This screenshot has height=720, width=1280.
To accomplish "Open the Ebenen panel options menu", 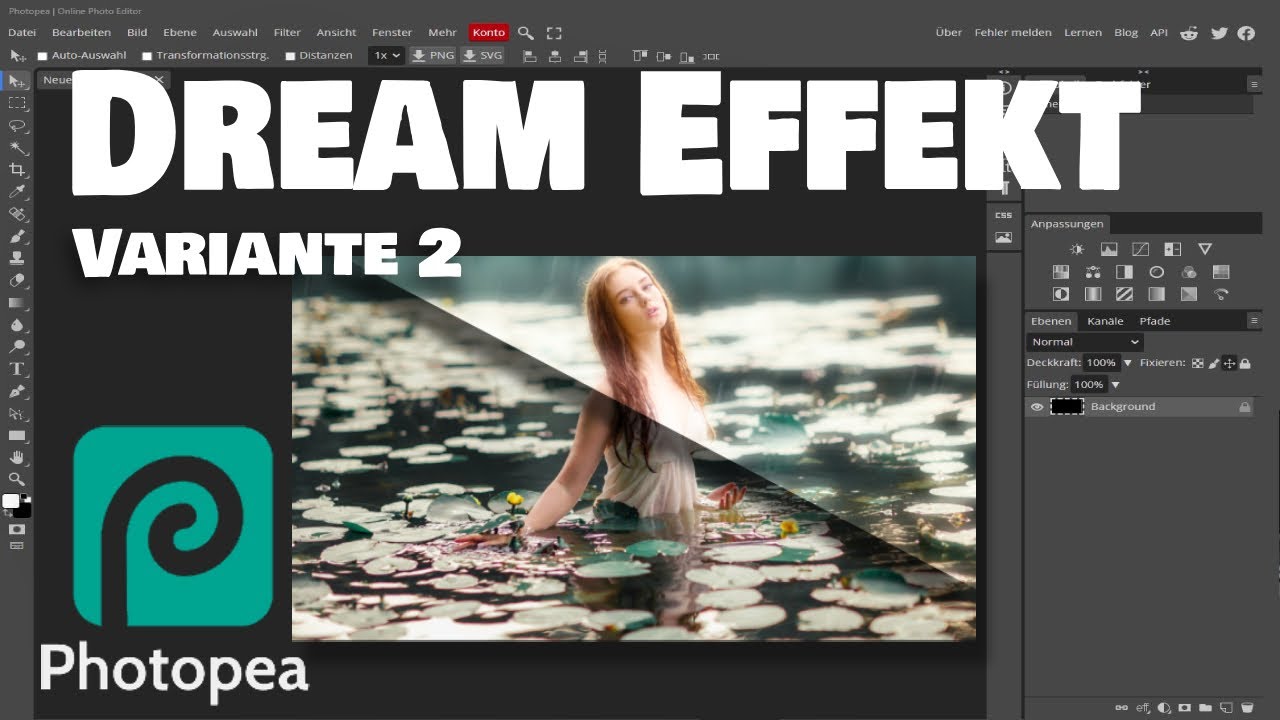I will (x=1254, y=321).
